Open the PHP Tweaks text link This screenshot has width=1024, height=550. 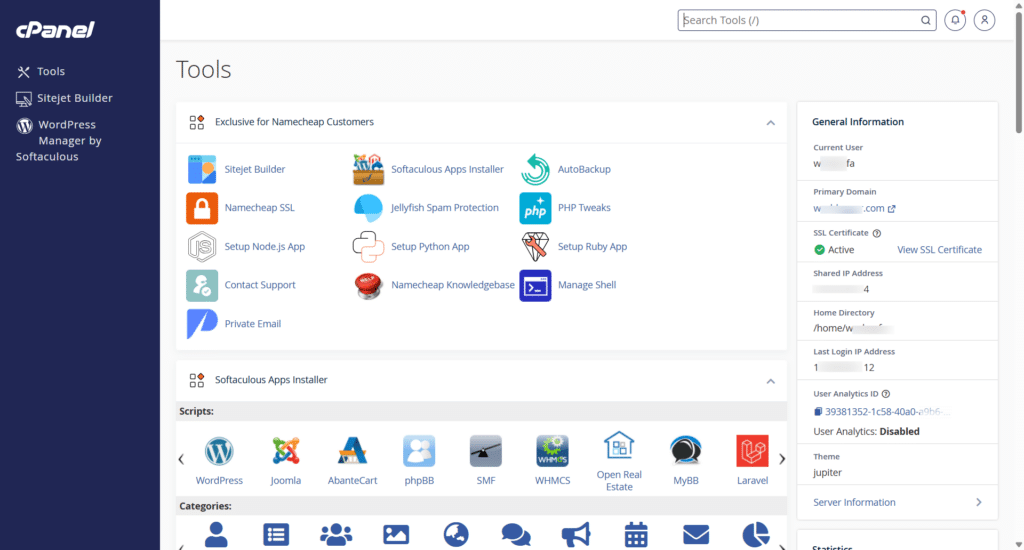(x=584, y=208)
